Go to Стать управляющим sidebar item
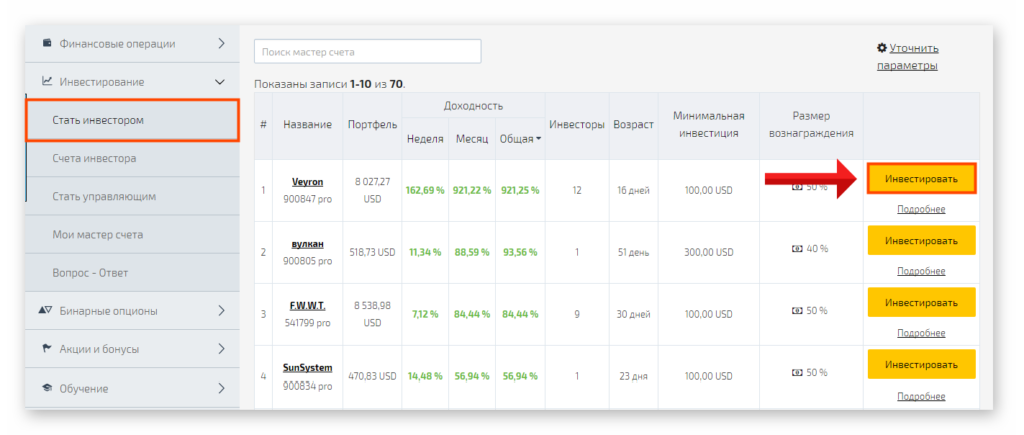This screenshot has height=435, width=1024. tap(104, 196)
